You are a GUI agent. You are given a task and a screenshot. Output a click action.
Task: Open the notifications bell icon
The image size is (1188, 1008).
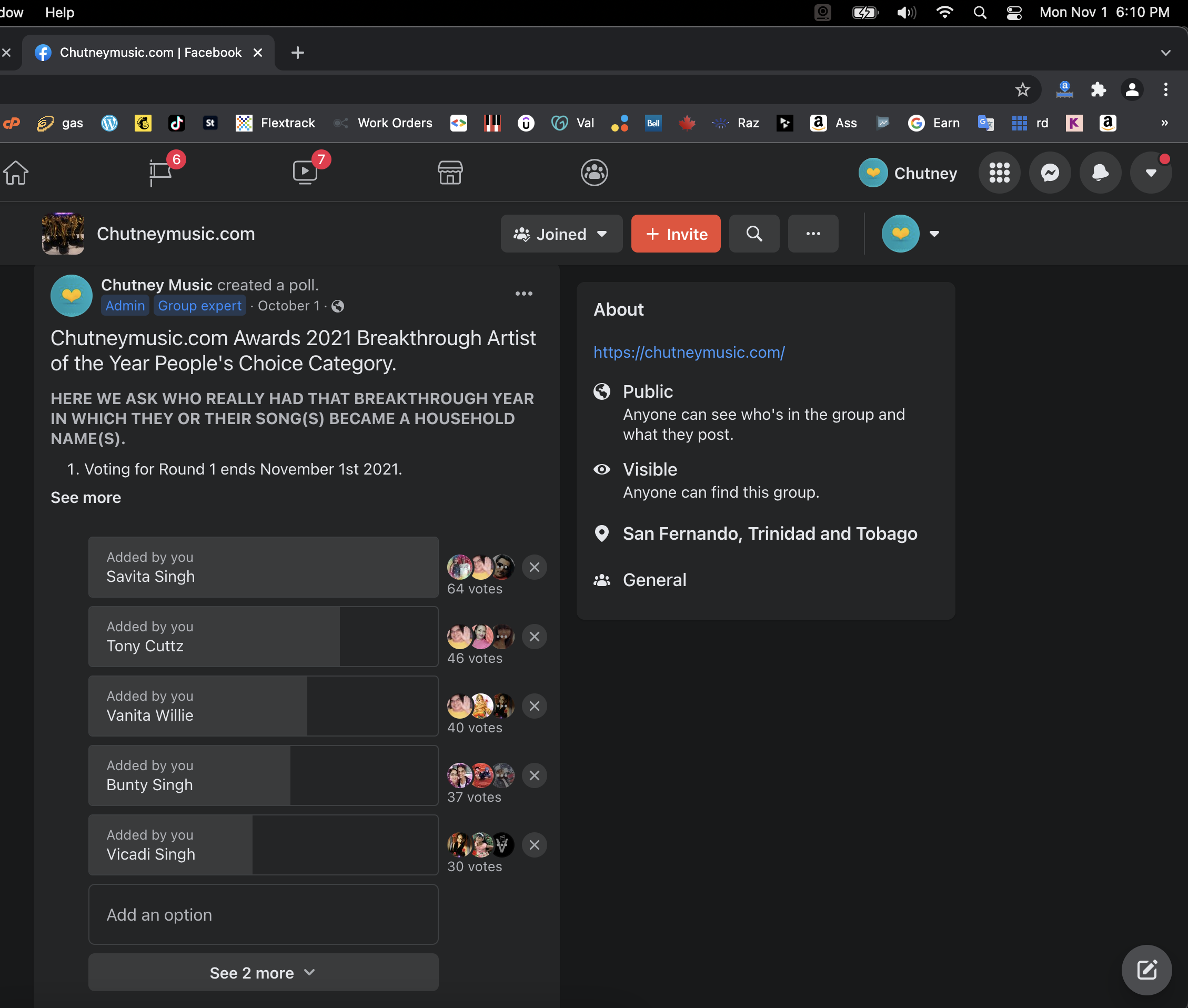click(1100, 173)
